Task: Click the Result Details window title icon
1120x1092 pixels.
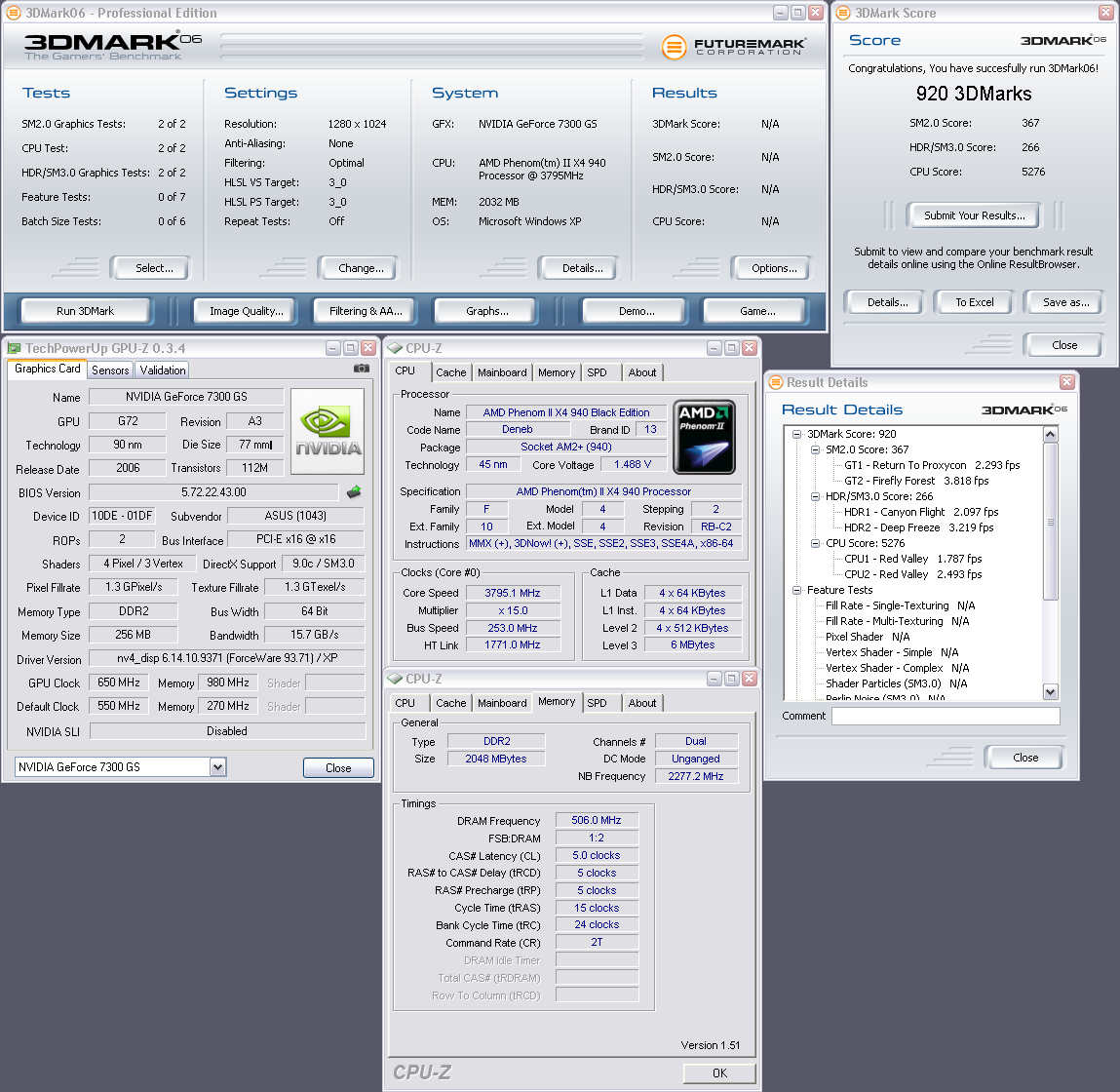Action: coord(776,382)
